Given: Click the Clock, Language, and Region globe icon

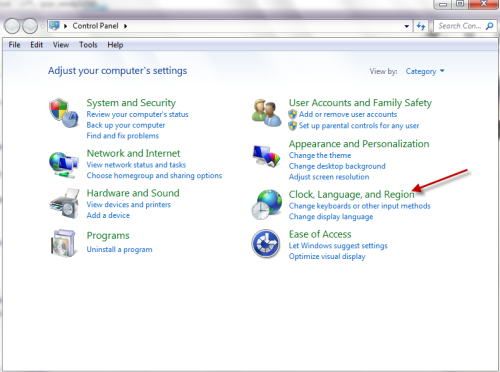Looking at the screenshot, I should point(266,204).
